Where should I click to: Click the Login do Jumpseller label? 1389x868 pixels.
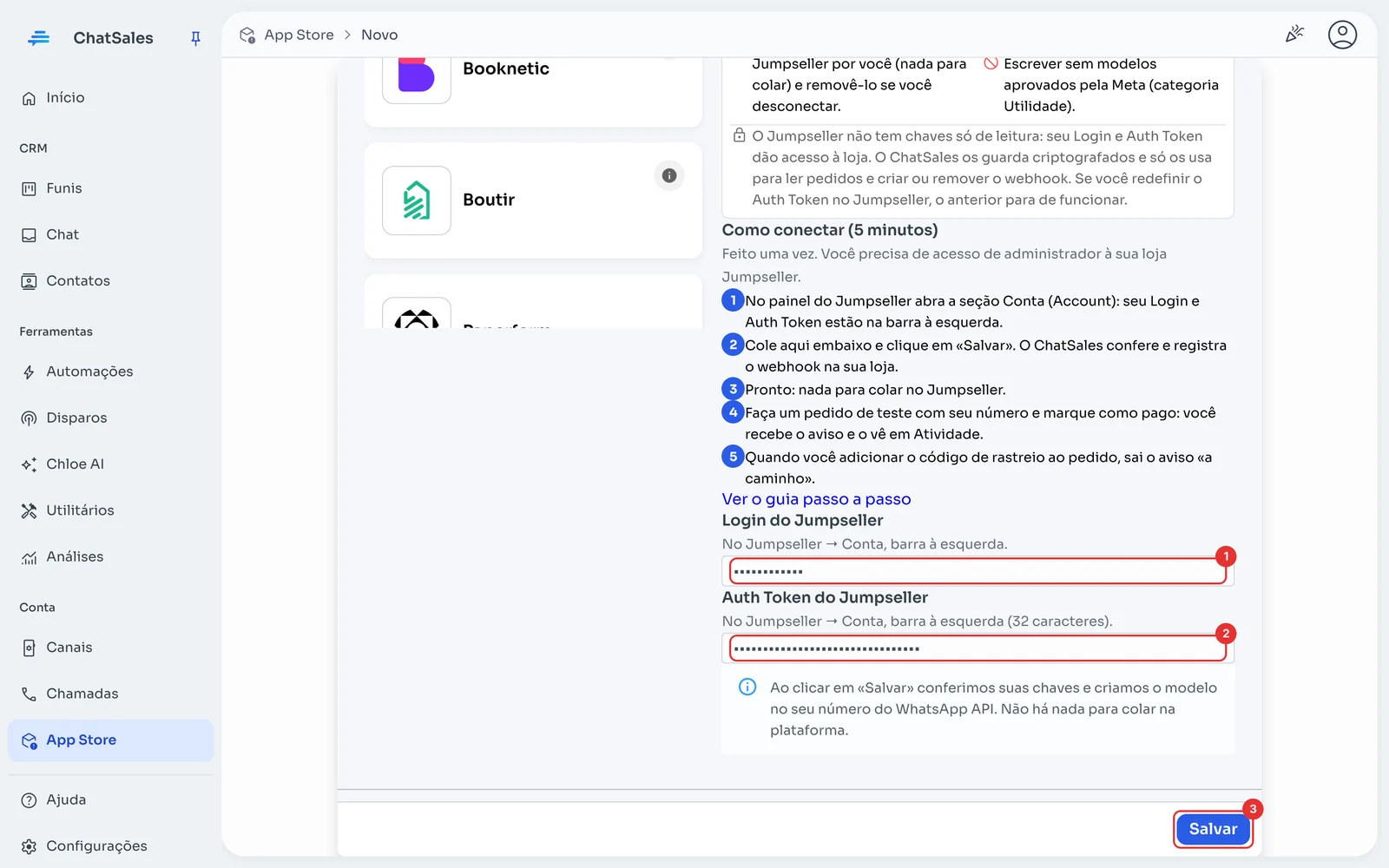pos(802,520)
